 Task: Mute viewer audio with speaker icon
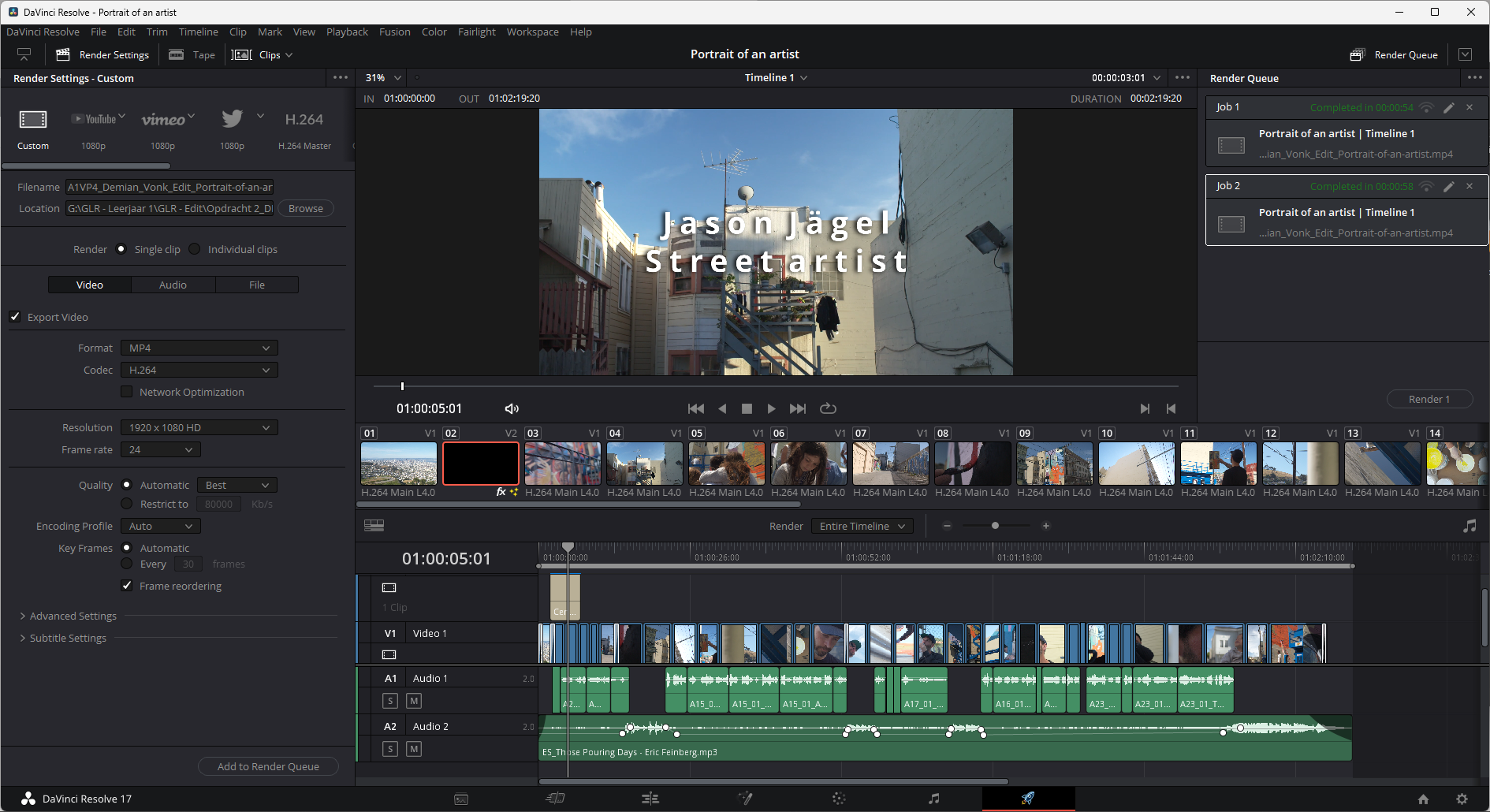coord(512,408)
